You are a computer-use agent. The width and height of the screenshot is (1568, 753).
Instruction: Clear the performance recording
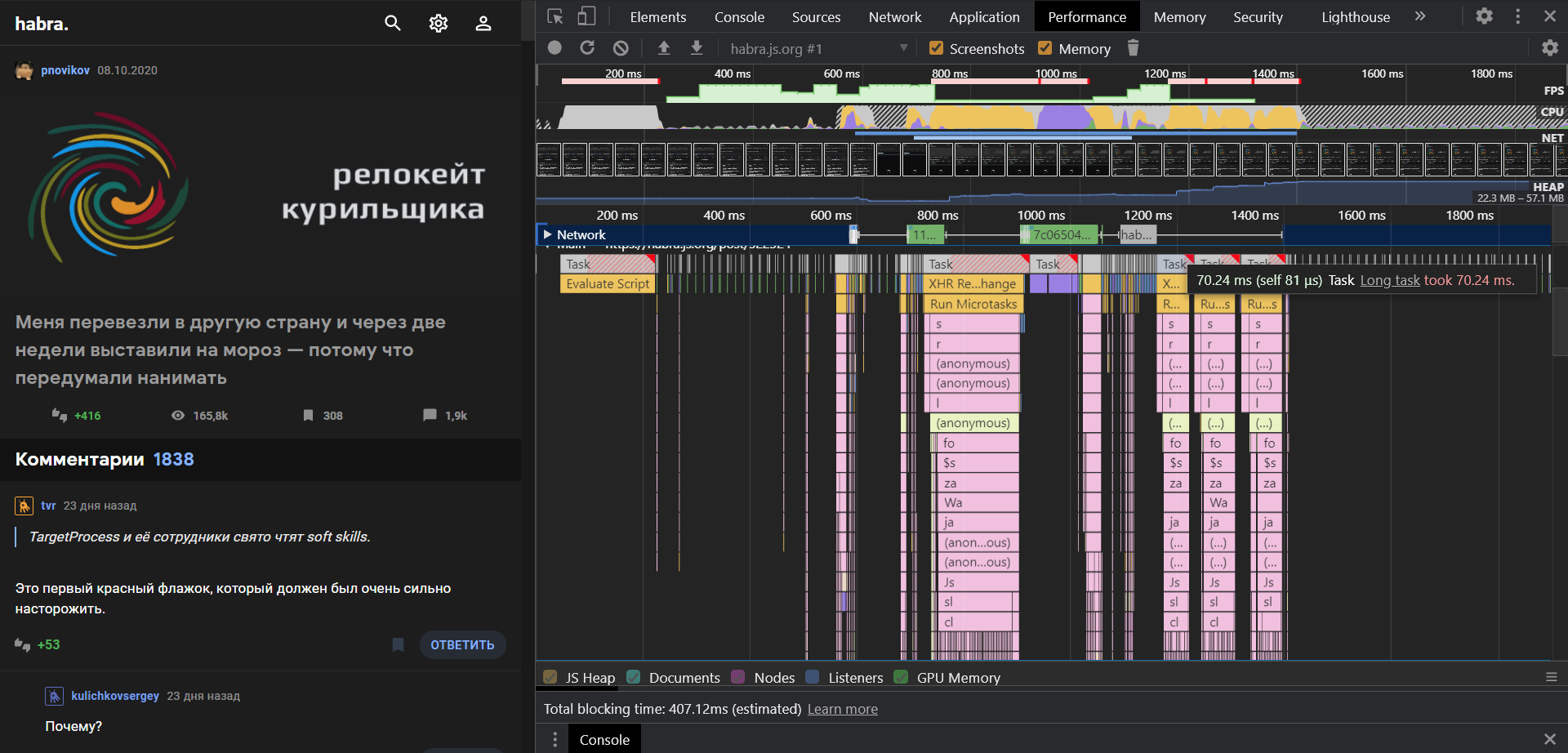[x=621, y=48]
